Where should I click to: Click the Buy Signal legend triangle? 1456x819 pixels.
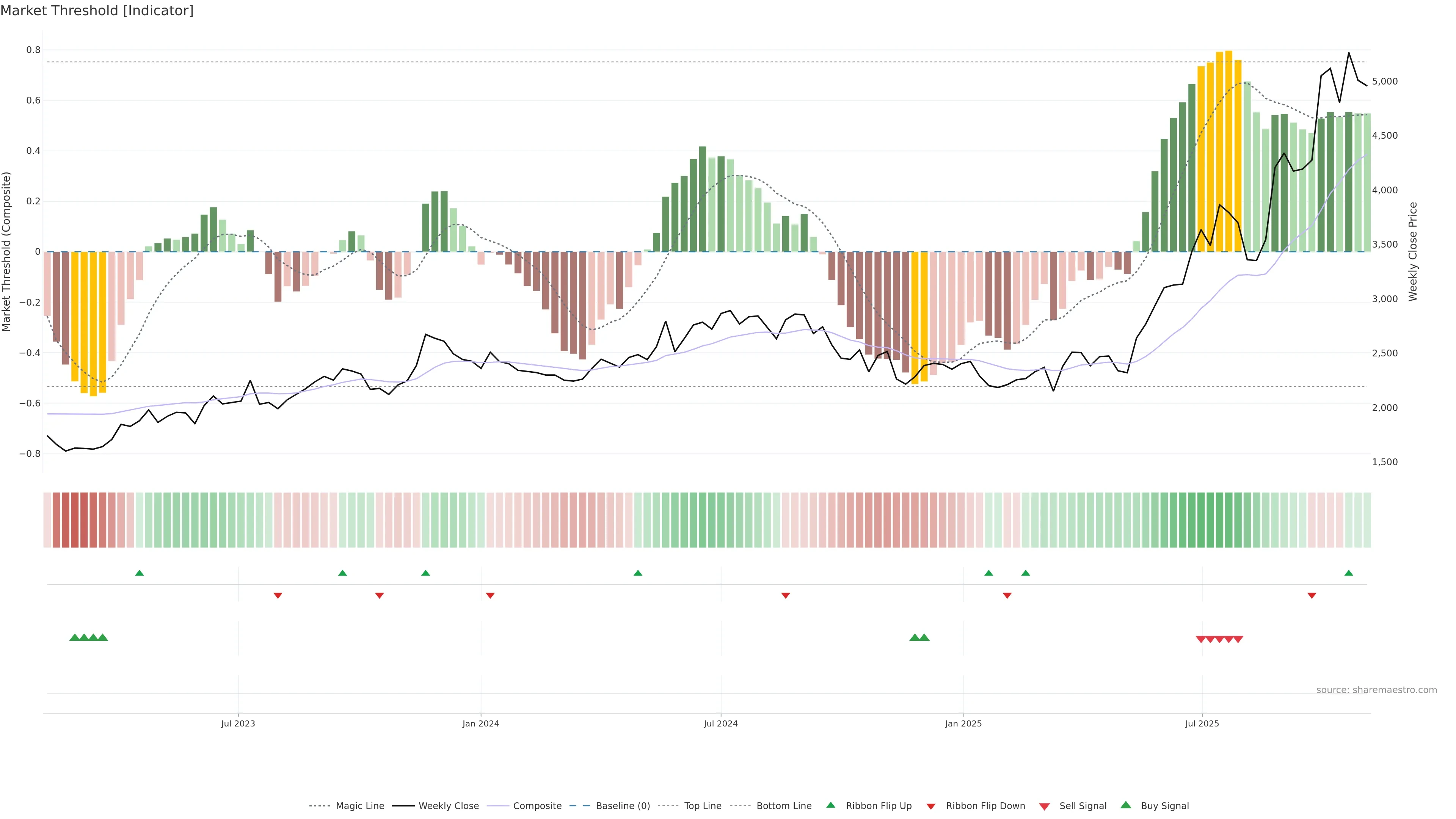pos(1125,805)
